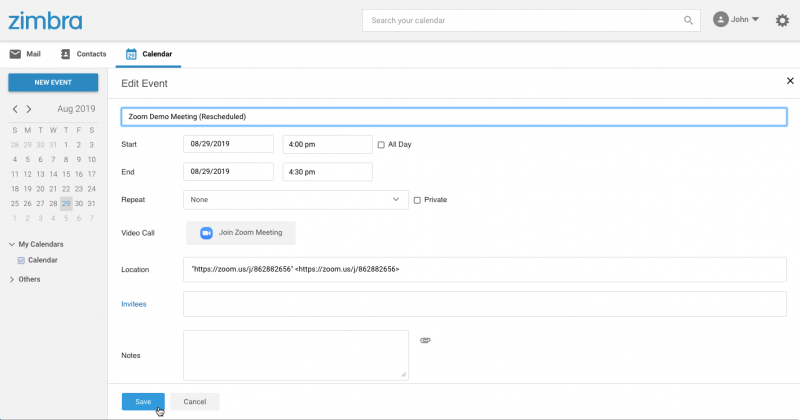Switch to the Mail tab
Image resolution: width=800 pixels, height=420 pixels.
[25, 54]
